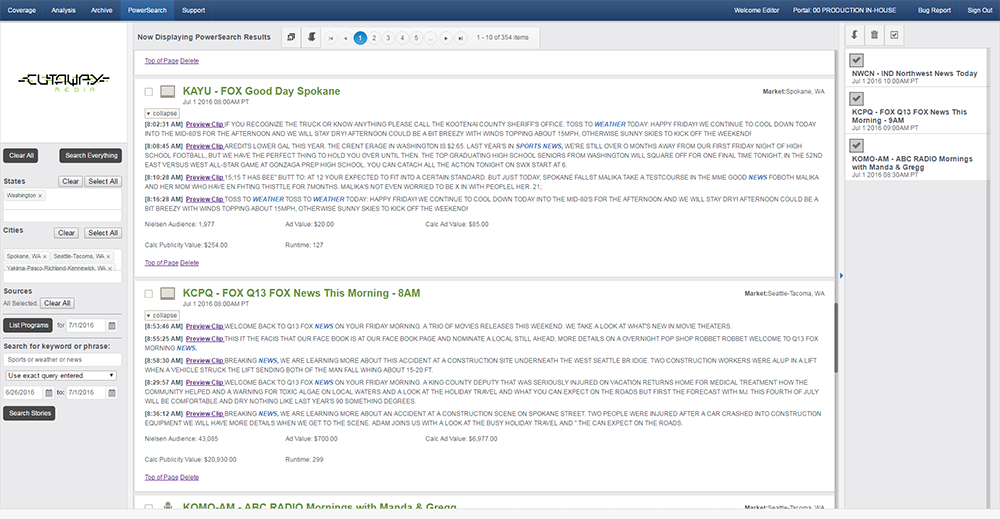This screenshot has height=519, width=1000.
Task: Preview the 8:53:46 AM KCPQ clip
Action: click(x=205, y=326)
